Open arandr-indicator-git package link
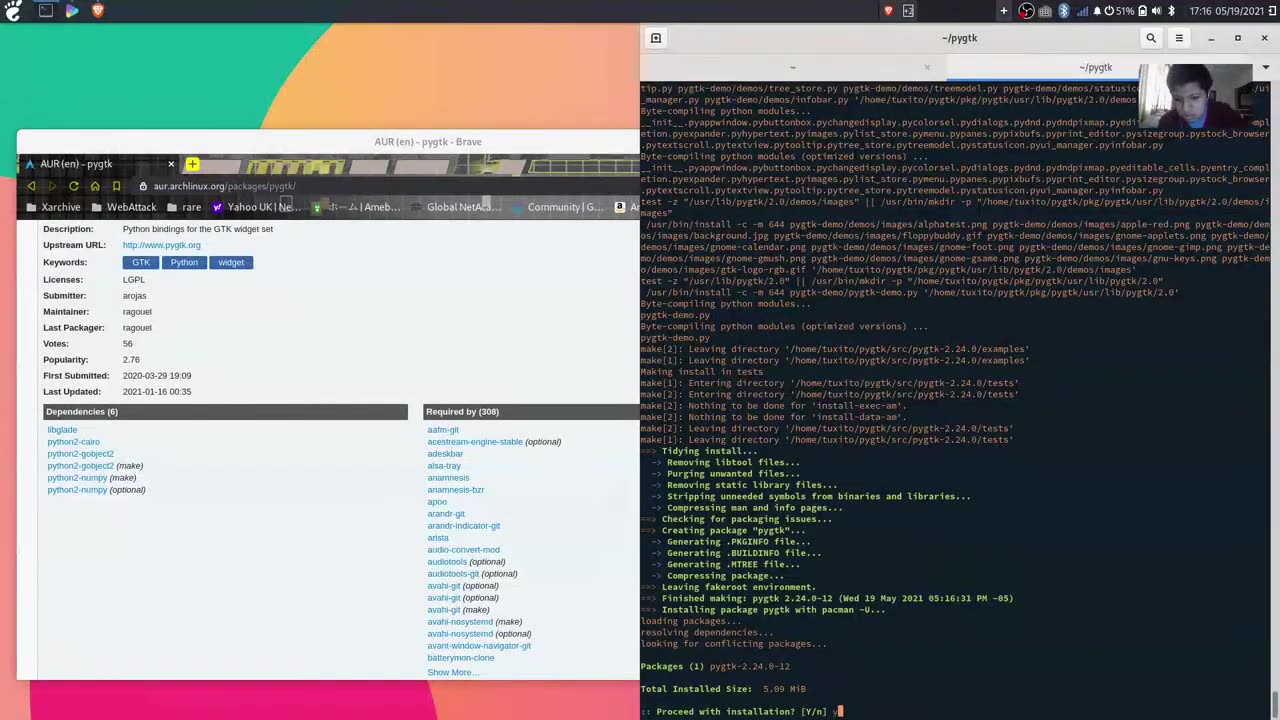The height and width of the screenshot is (720, 1280). tap(463, 526)
